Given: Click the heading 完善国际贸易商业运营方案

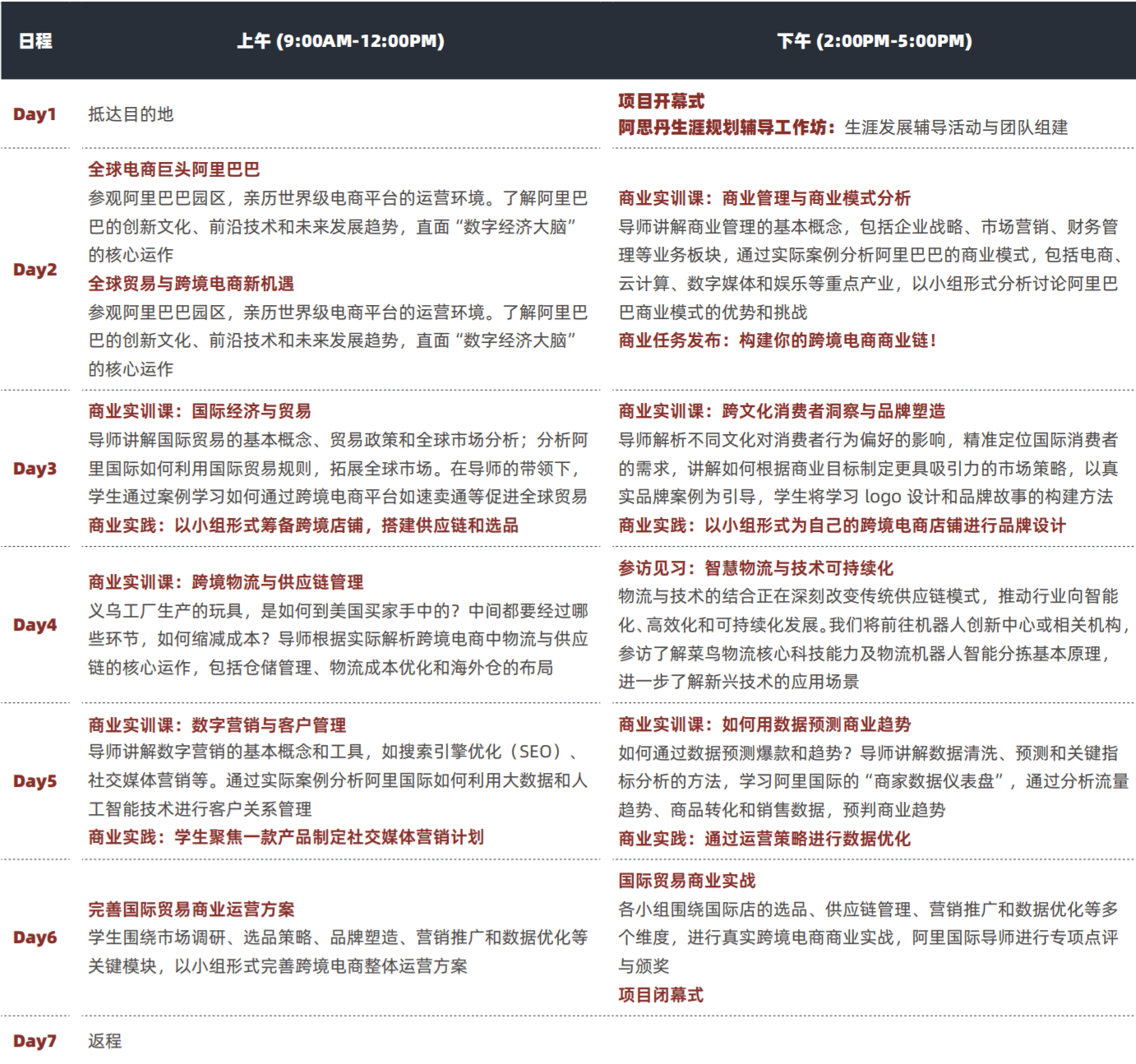Looking at the screenshot, I should click(x=192, y=909).
